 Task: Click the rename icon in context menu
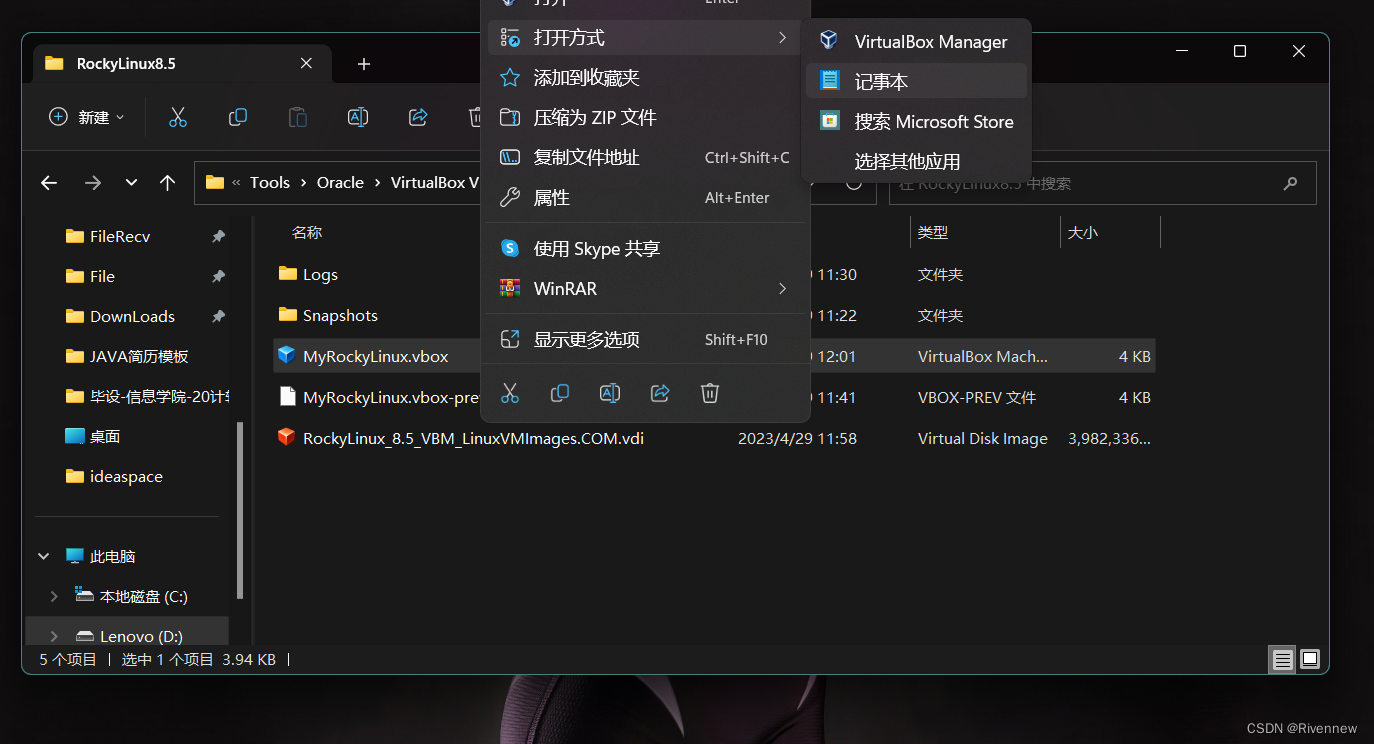pos(610,393)
